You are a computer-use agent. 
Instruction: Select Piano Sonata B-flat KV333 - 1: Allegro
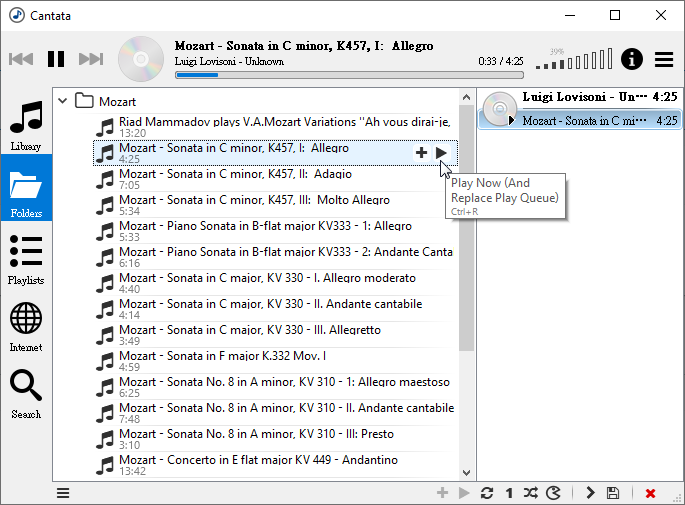point(275,231)
